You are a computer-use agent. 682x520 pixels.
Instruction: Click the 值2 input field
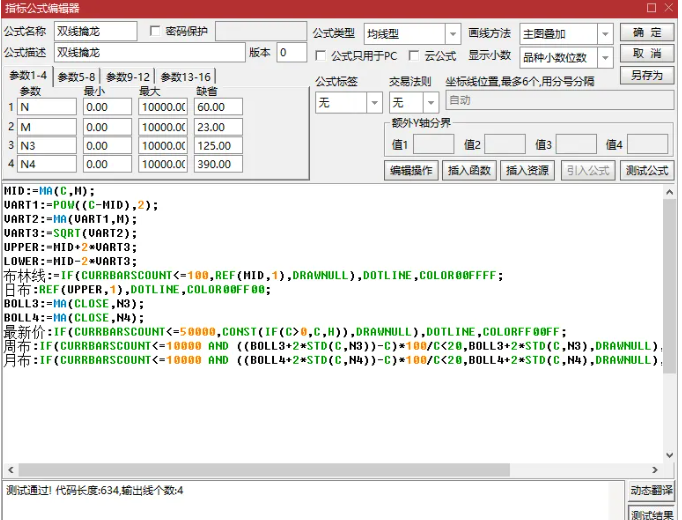(x=505, y=144)
